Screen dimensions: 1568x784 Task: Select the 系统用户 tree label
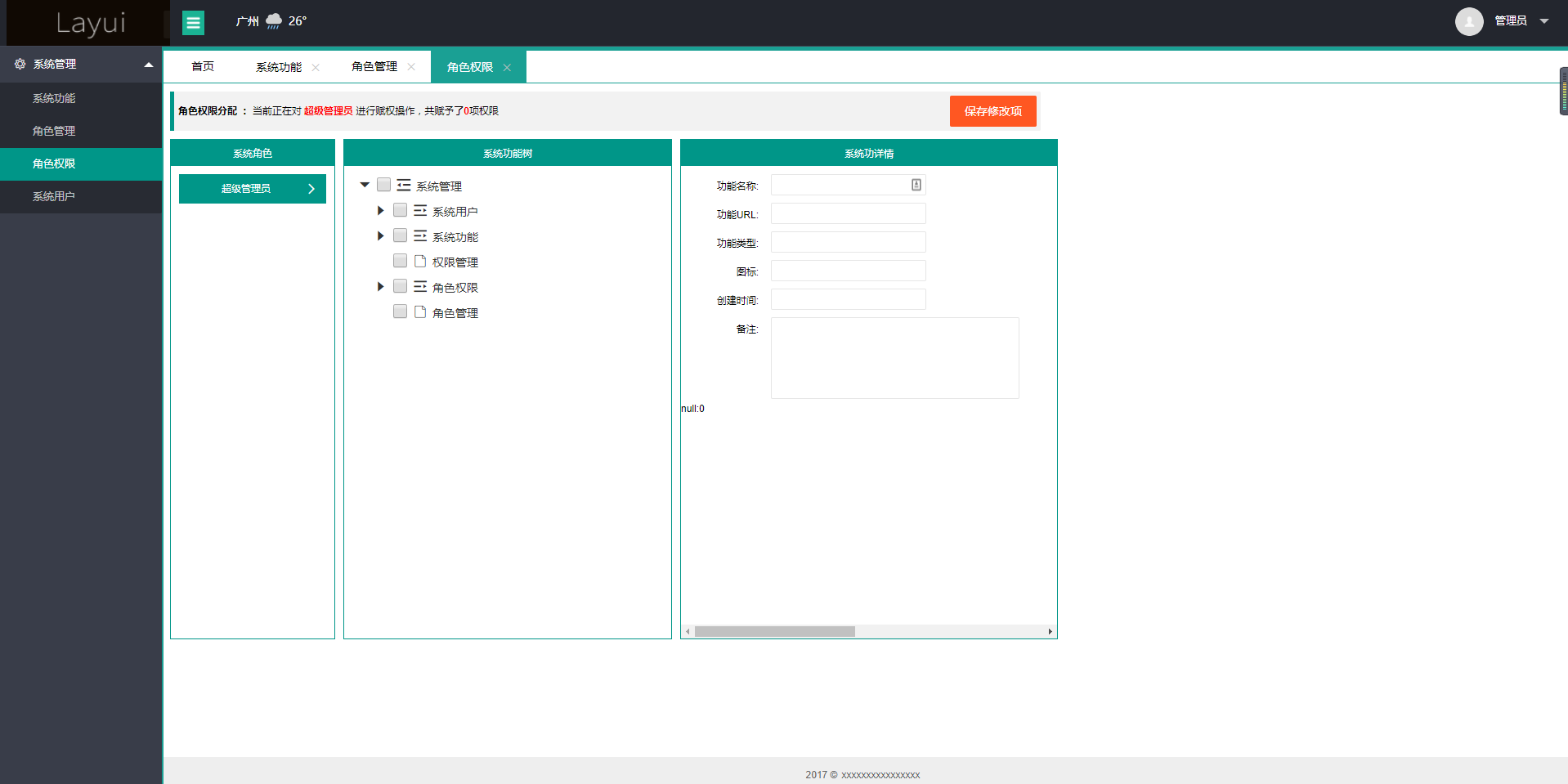(455, 212)
